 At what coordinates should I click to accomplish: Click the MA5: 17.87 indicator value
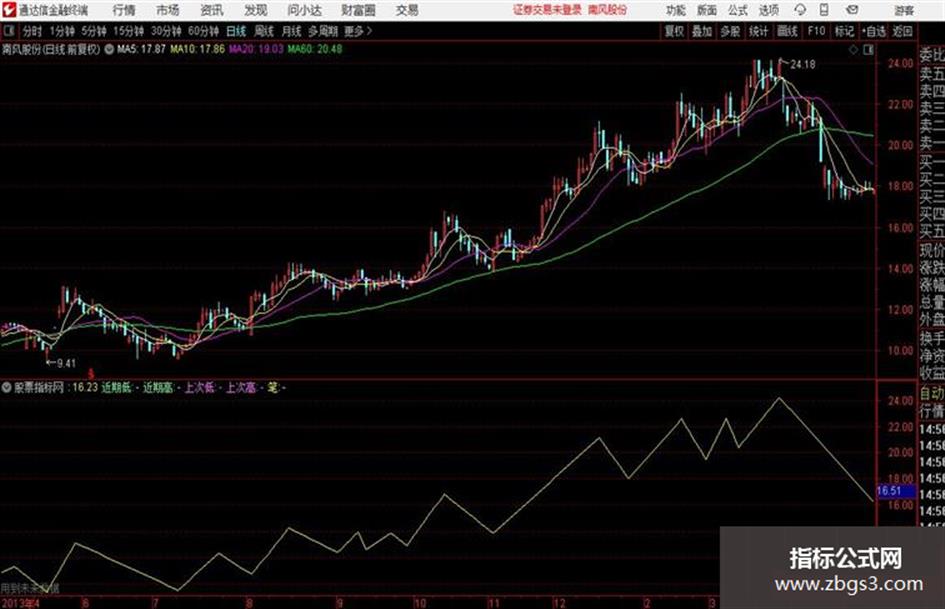(x=141, y=49)
